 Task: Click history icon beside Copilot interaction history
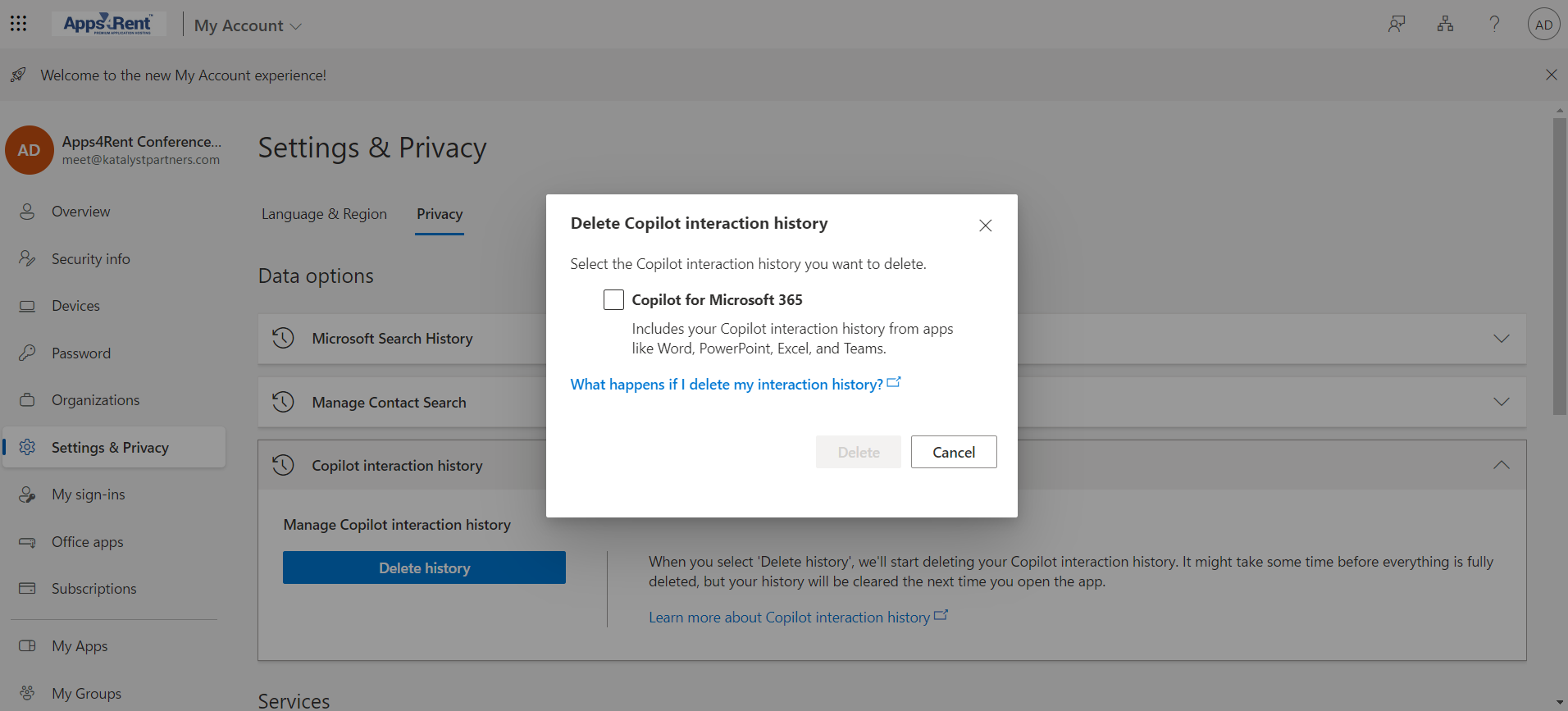click(283, 465)
